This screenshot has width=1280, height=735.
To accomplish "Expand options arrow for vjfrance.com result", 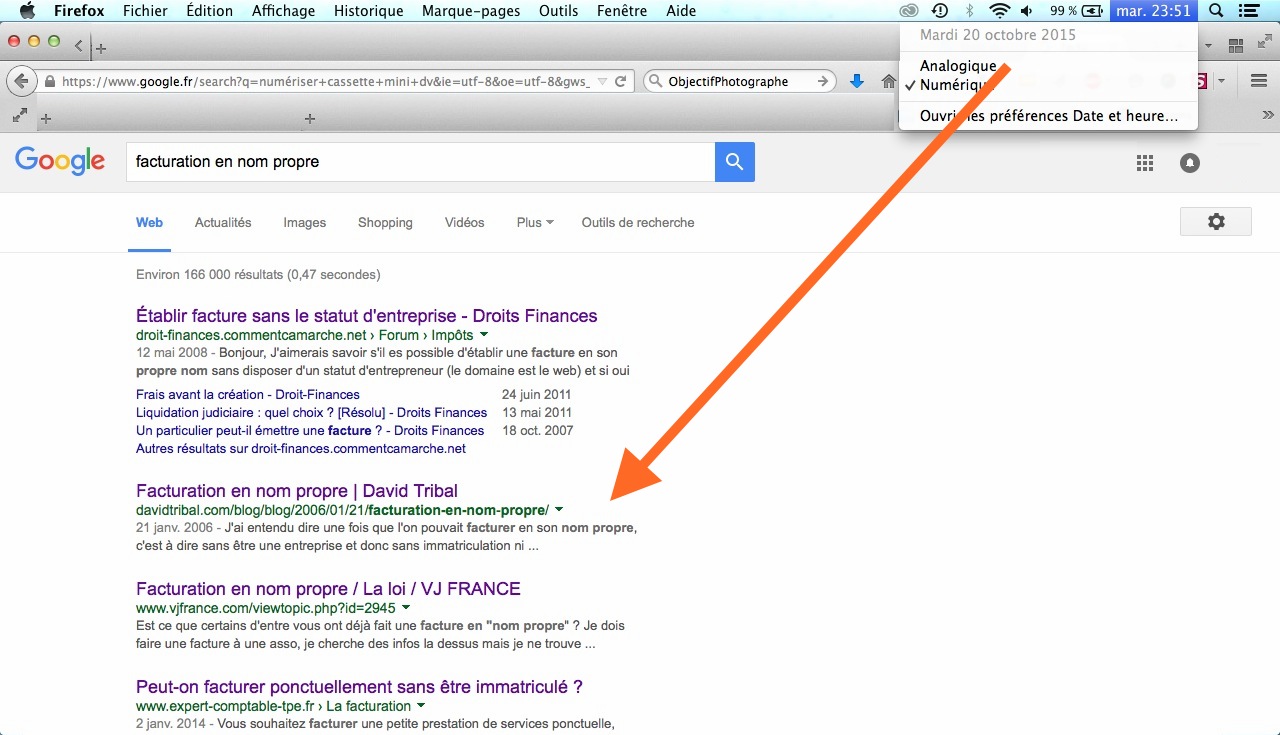I will pyautogui.click(x=406, y=608).
